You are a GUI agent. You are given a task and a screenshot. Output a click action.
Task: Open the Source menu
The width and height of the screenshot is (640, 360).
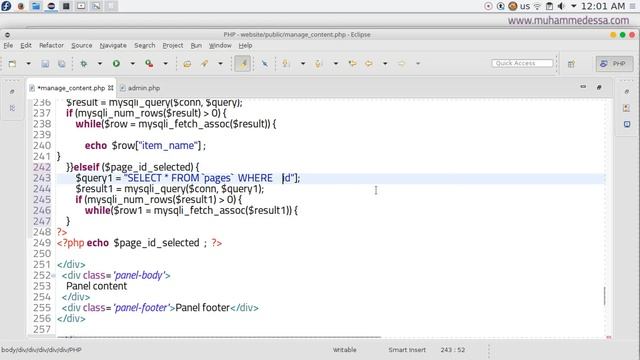point(82,45)
